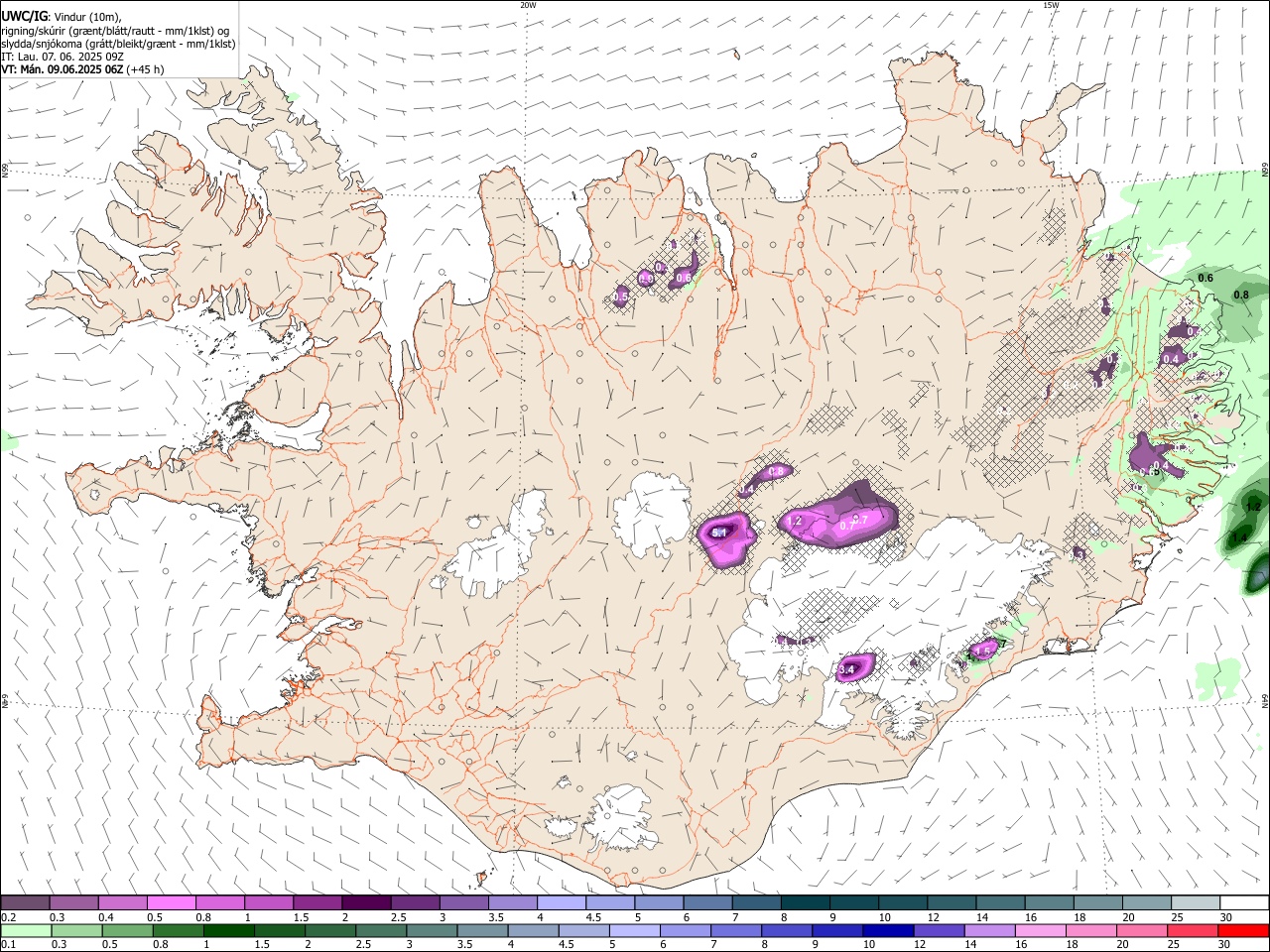Image resolution: width=1270 pixels, height=952 pixels.
Task: Click the white '0.8' value in the central purple patch
Action: click(x=776, y=471)
